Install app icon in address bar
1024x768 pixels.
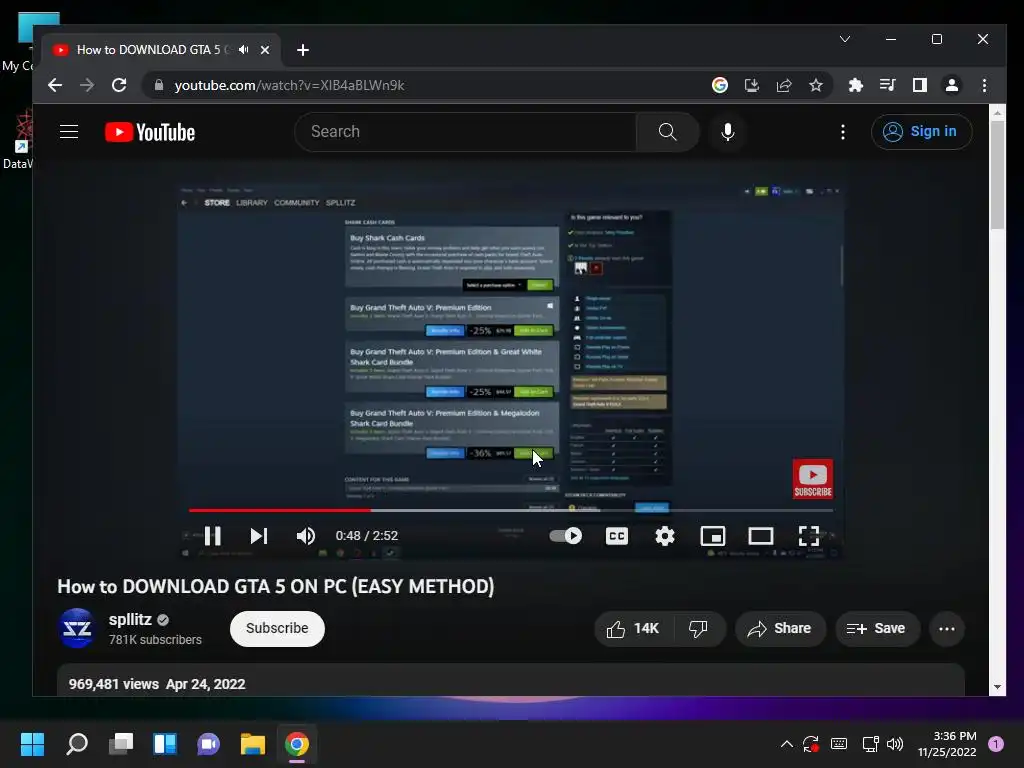(x=752, y=85)
